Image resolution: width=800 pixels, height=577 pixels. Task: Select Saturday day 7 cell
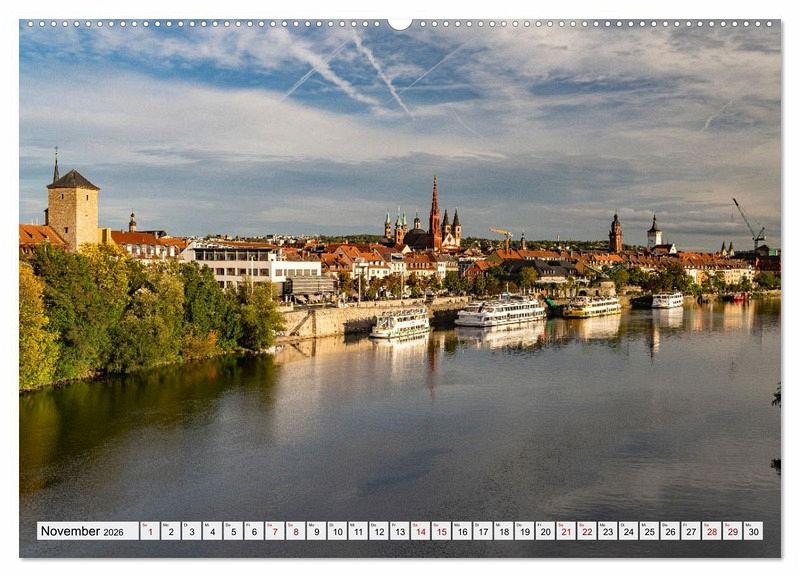[275, 531]
